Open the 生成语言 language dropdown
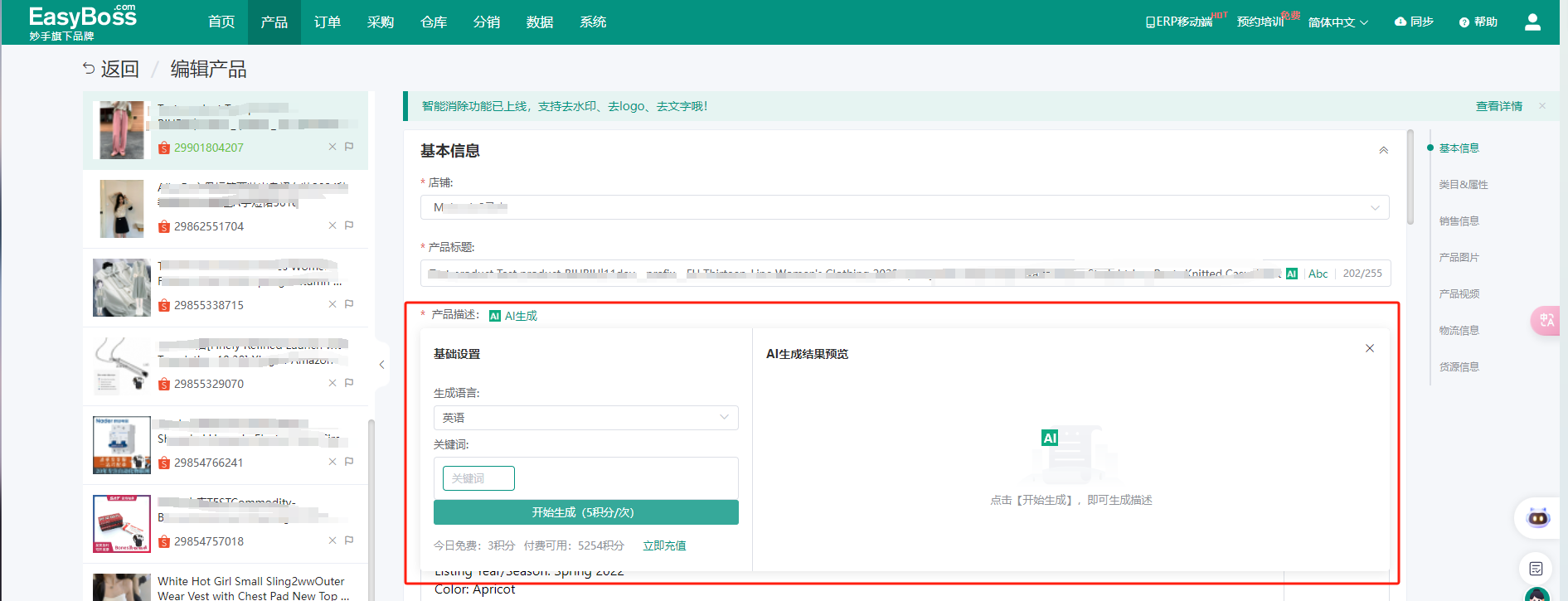1568x601 pixels. (585, 418)
